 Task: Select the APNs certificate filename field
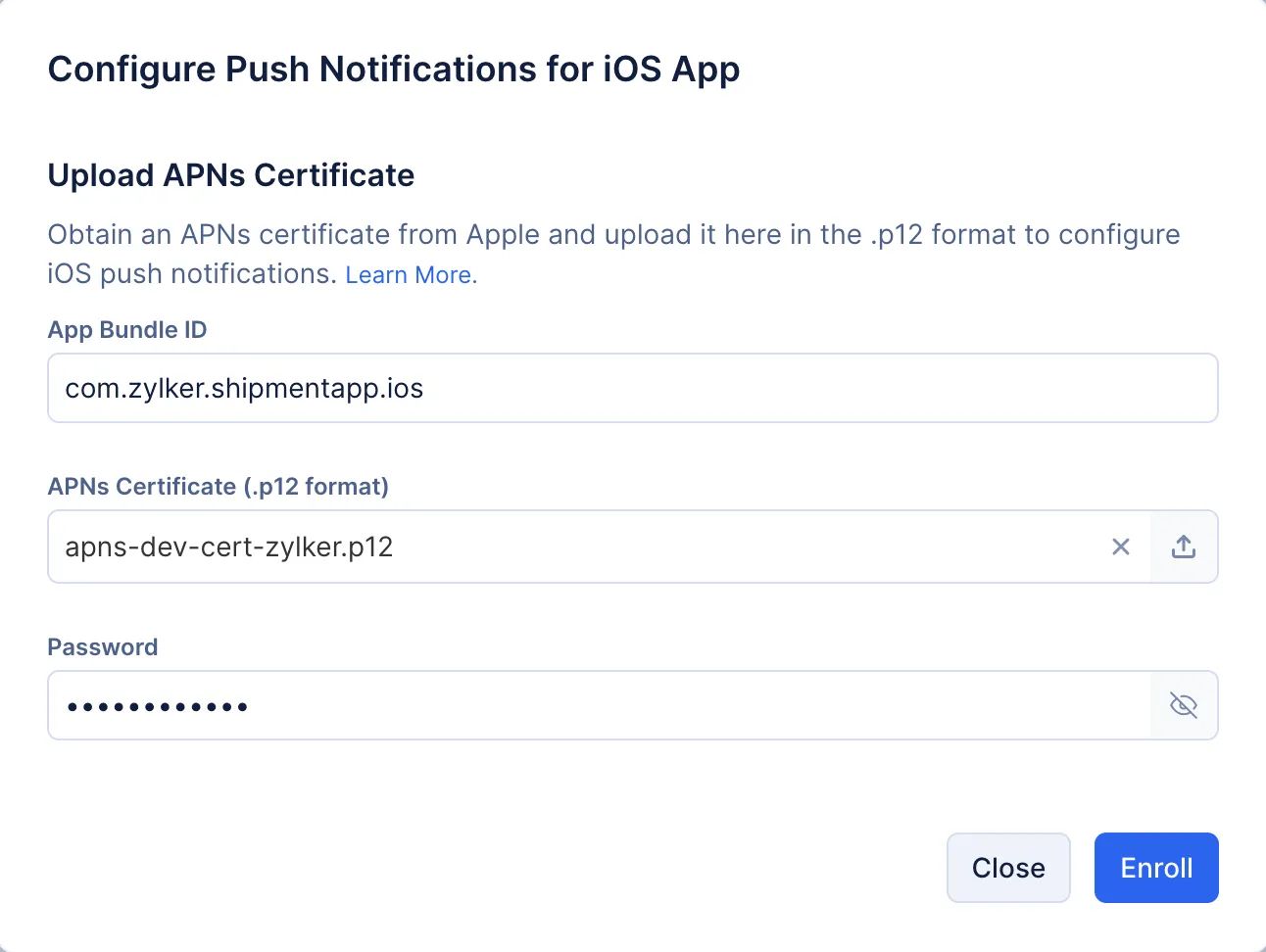point(599,547)
